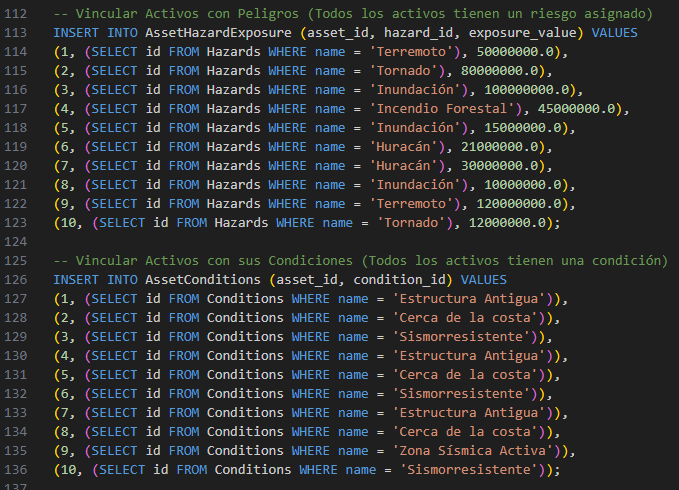Click 'Cerca de la costa' on line 131
This screenshot has height=490, width=679.
[x=465, y=375]
